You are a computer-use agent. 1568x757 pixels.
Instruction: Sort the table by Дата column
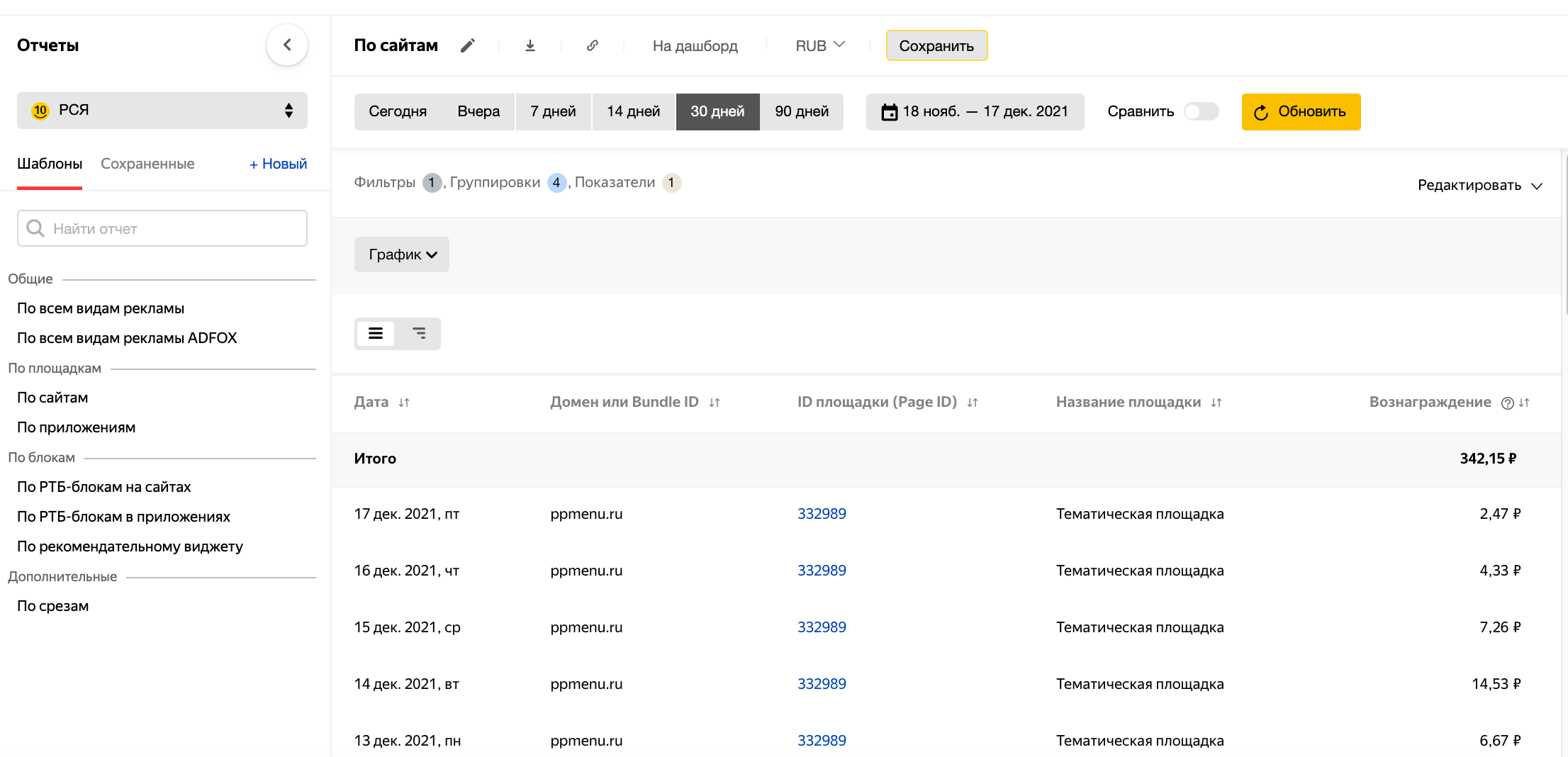pos(404,403)
